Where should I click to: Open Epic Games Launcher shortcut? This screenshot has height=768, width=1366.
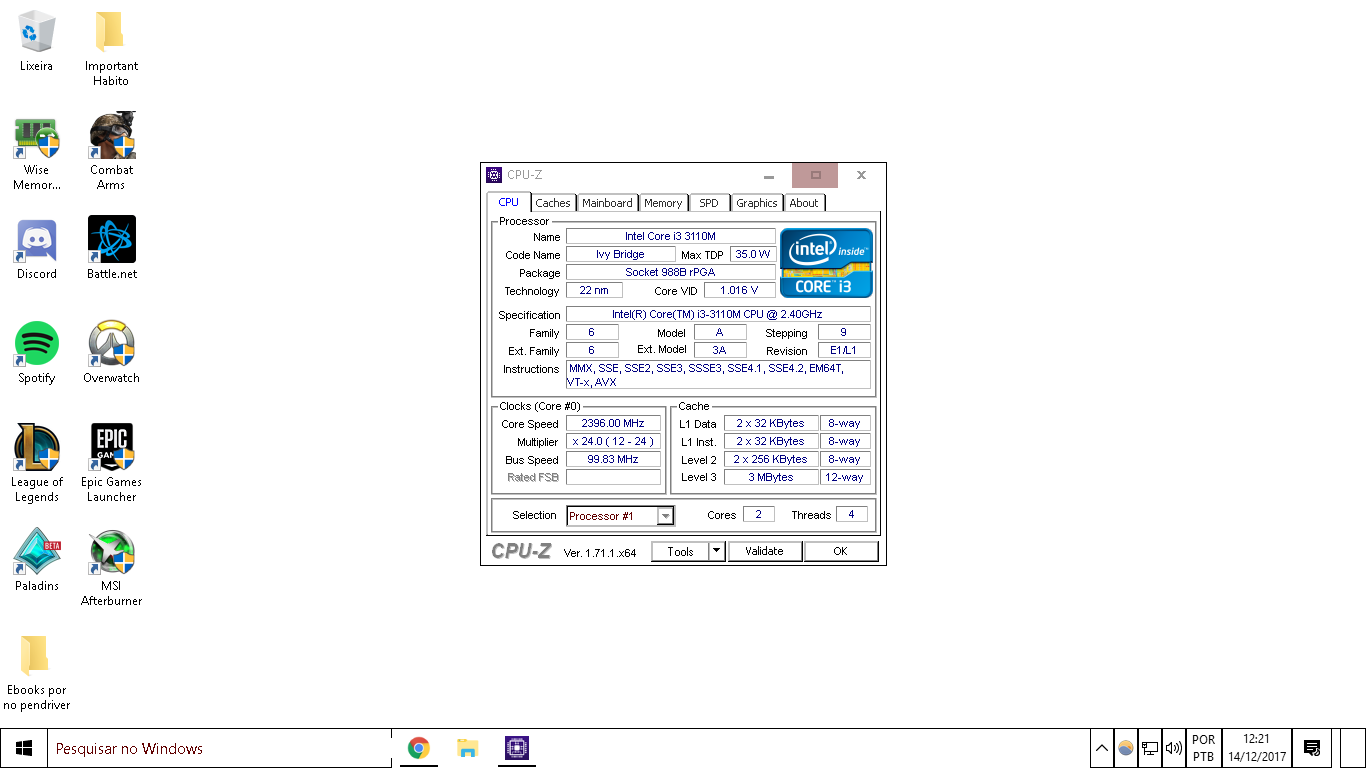click(111, 464)
